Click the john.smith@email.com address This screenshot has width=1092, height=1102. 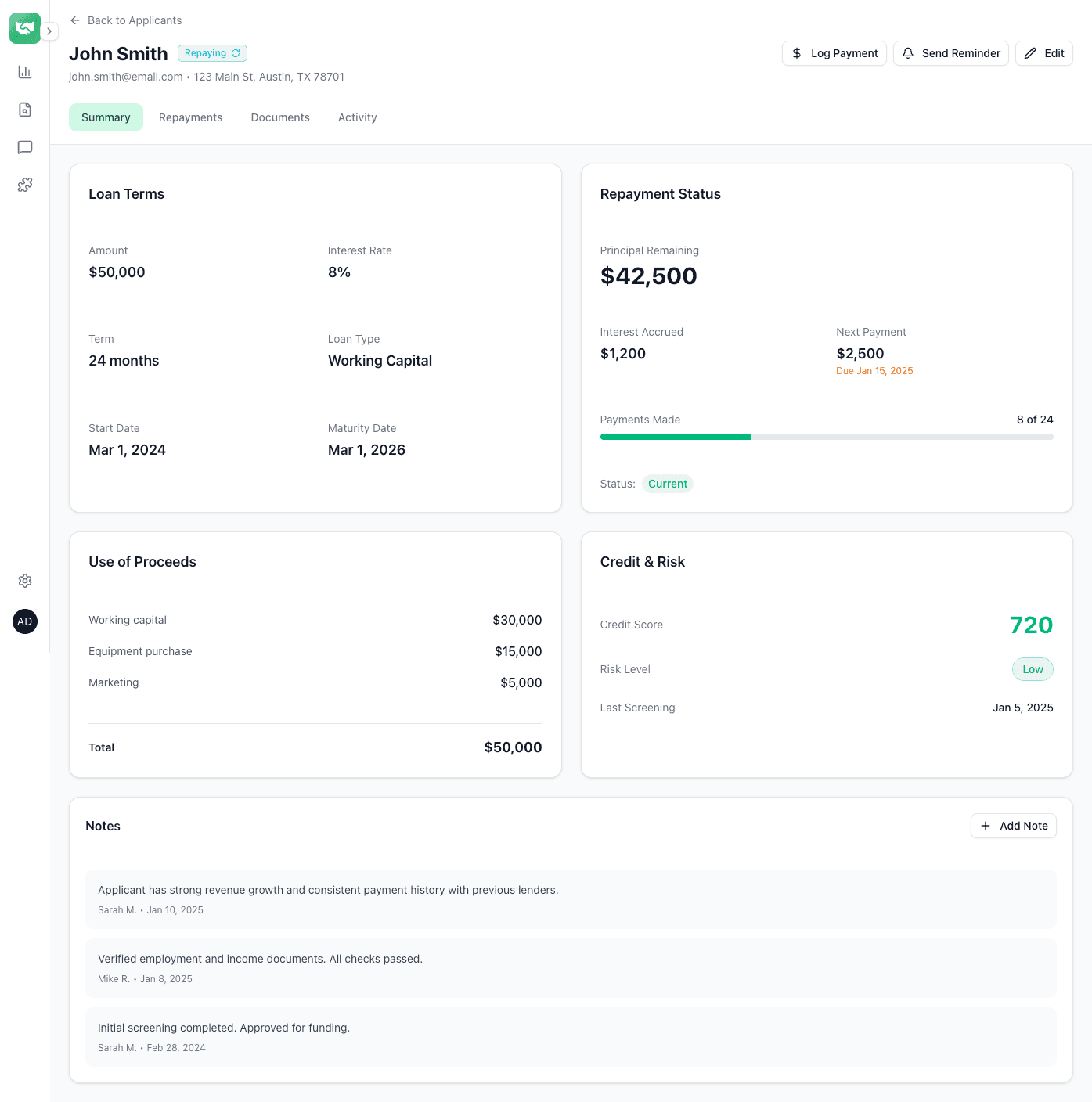pyautogui.click(x=126, y=77)
